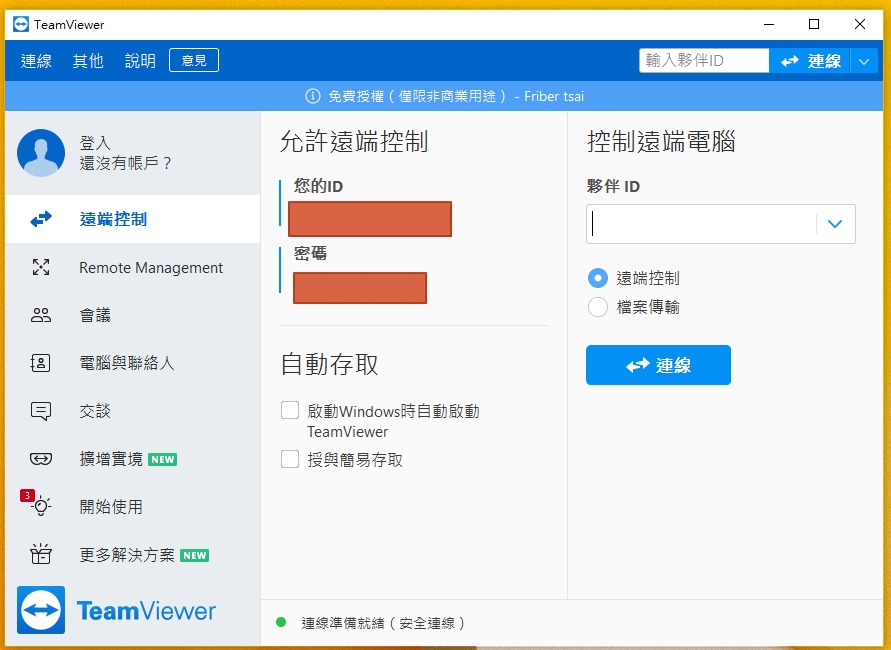Click the 輸入夥伴ID field in the toolbar
Screen dimensions: 891x650
(703, 61)
